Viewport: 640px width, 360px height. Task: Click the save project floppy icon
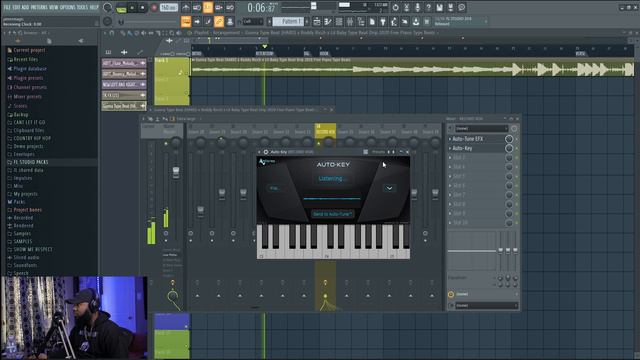coord(439,7)
